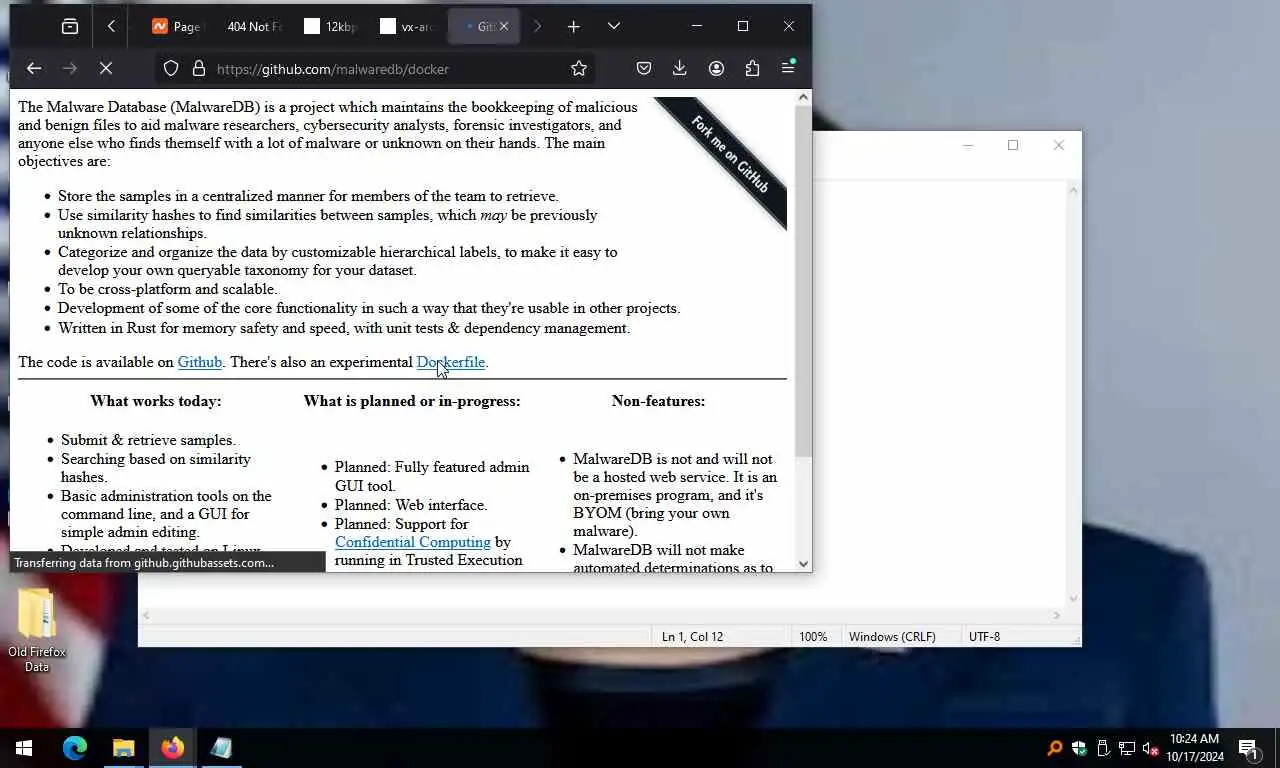Close the active GitHub tab
Image resolution: width=1280 pixels, height=768 pixels.
[x=504, y=27]
